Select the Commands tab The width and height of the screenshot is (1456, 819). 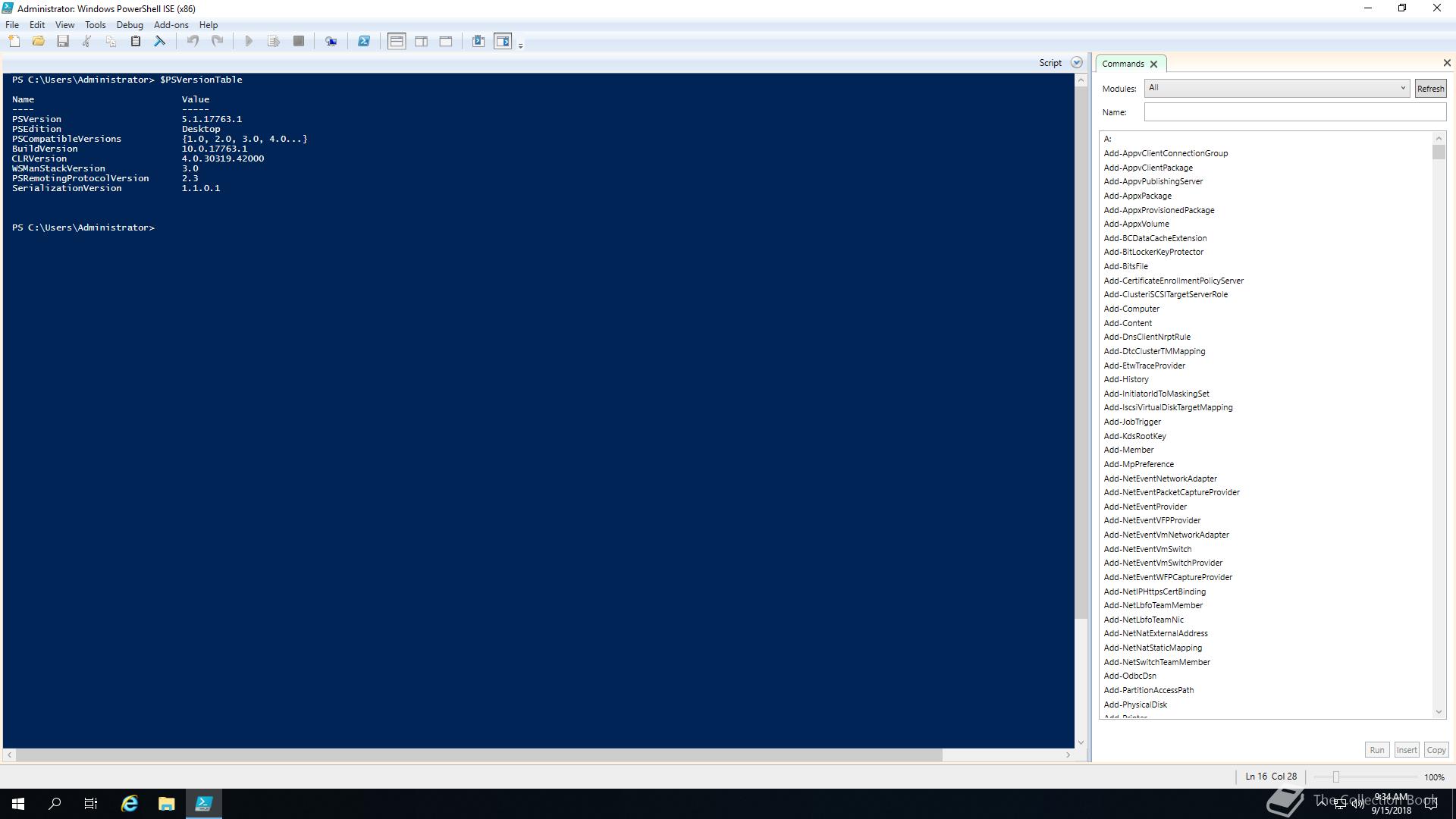point(1122,64)
